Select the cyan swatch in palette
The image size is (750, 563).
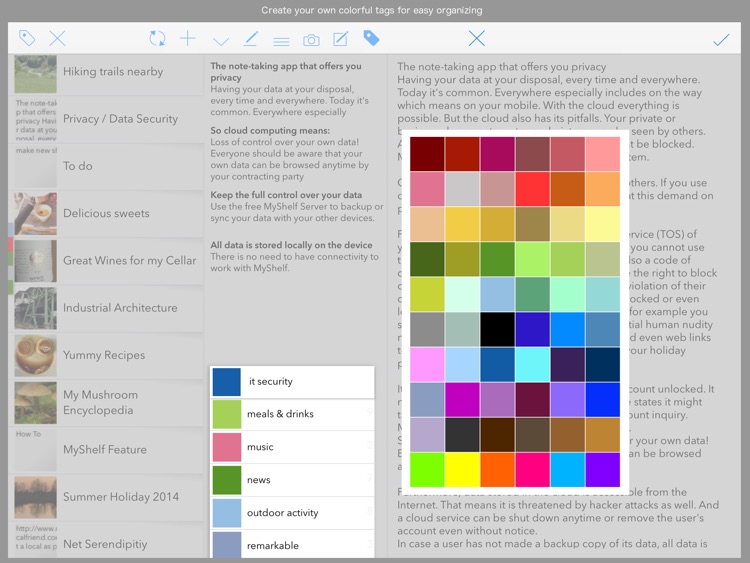click(532, 364)
